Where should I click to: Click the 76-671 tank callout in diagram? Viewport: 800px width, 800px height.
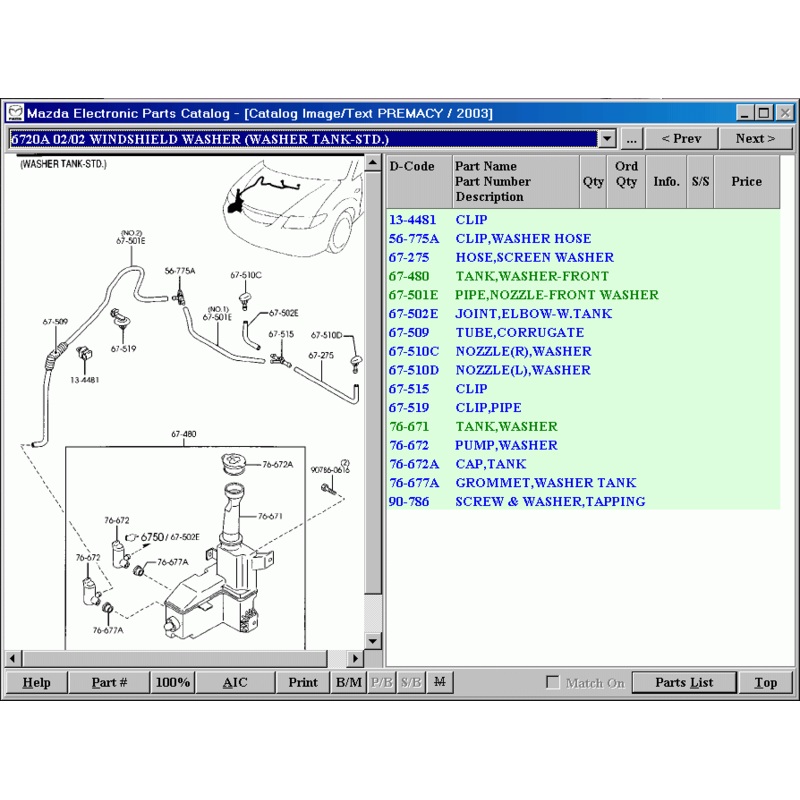pos(270,516)
